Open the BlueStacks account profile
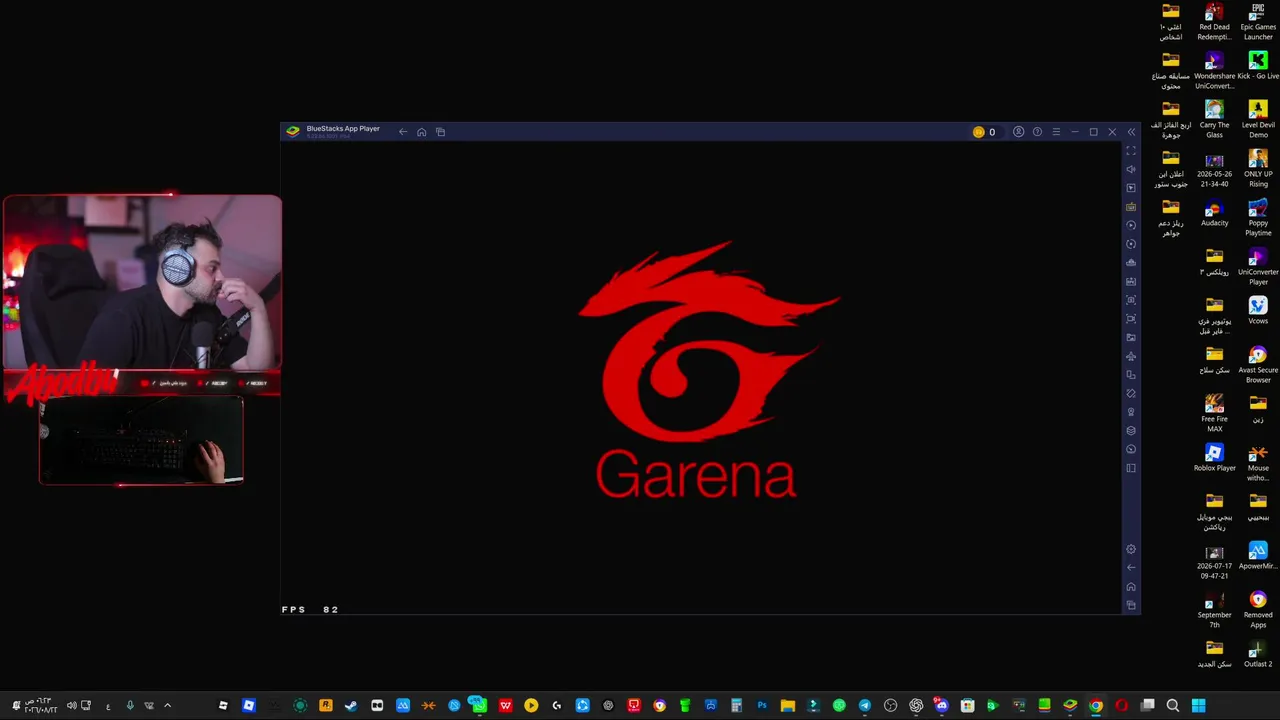 (1018, 132)
